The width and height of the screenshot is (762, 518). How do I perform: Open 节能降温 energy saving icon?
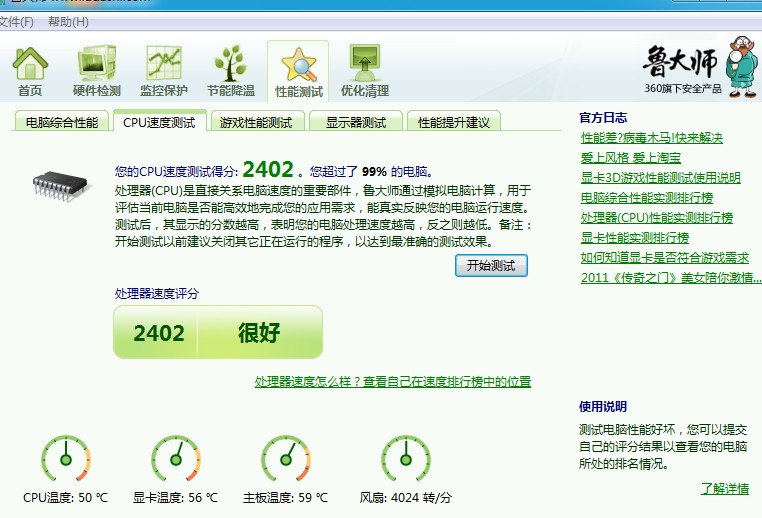(231, 71)
